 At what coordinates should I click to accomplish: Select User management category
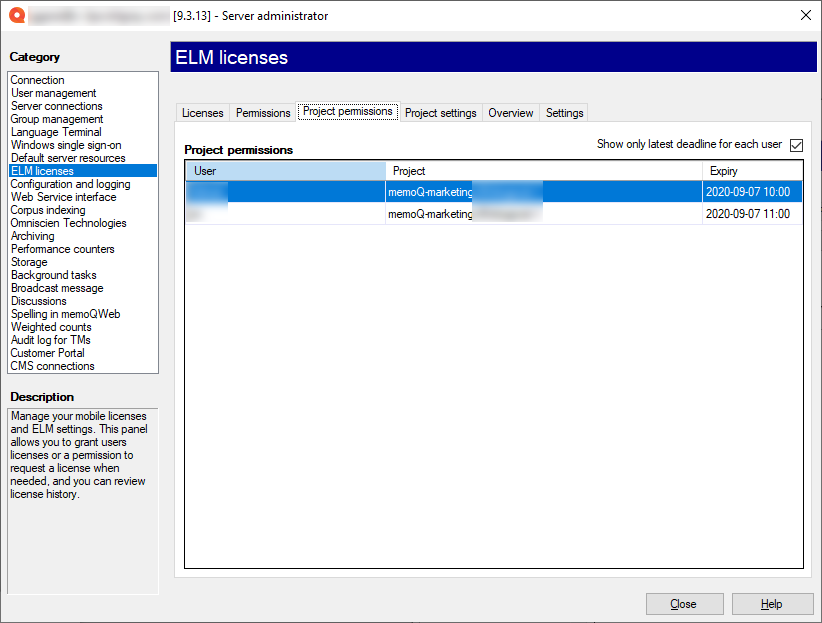click(x=54, y=93)
